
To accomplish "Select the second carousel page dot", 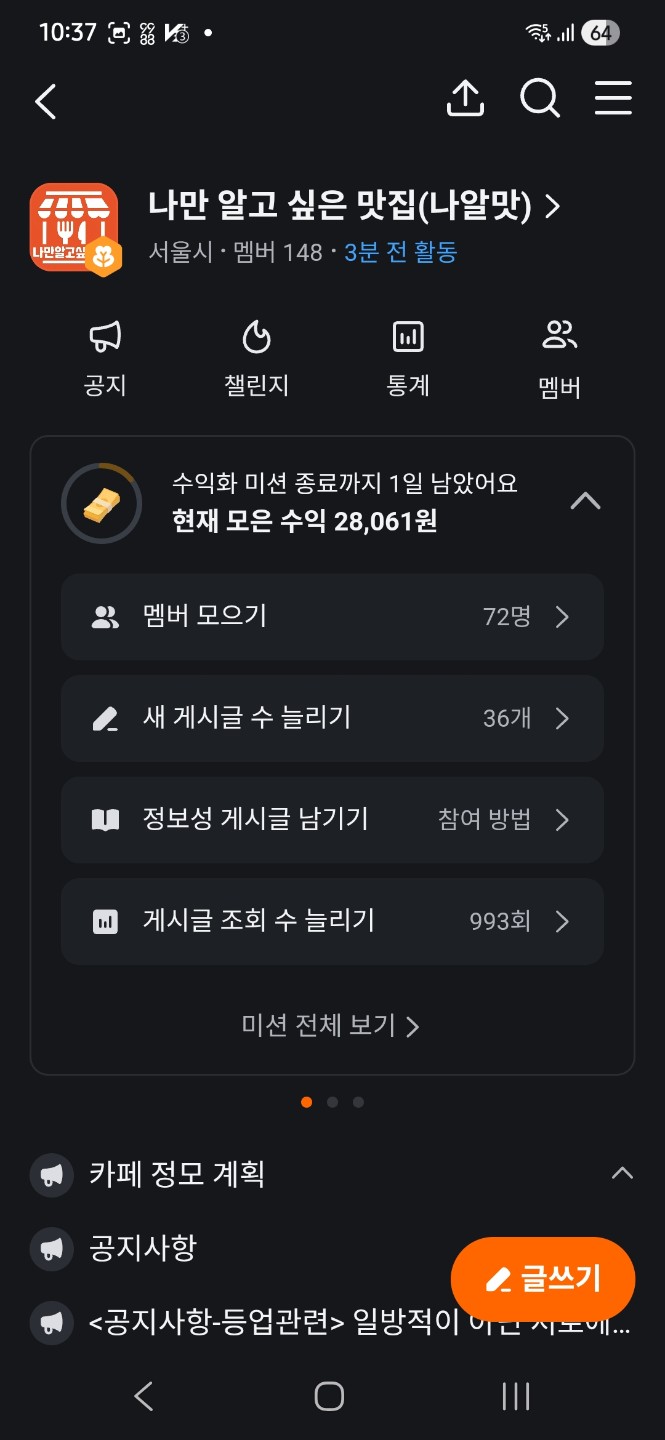I will click(332, 1102).
